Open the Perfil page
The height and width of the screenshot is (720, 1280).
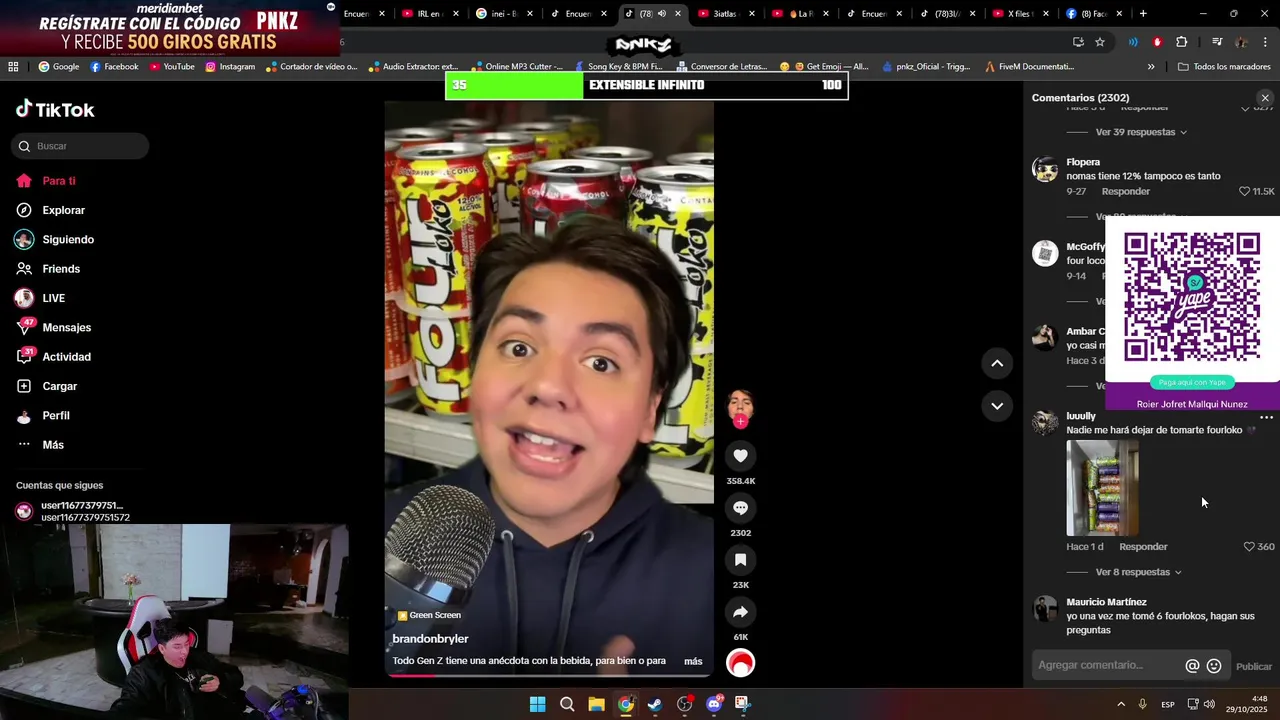coord(43,416)
